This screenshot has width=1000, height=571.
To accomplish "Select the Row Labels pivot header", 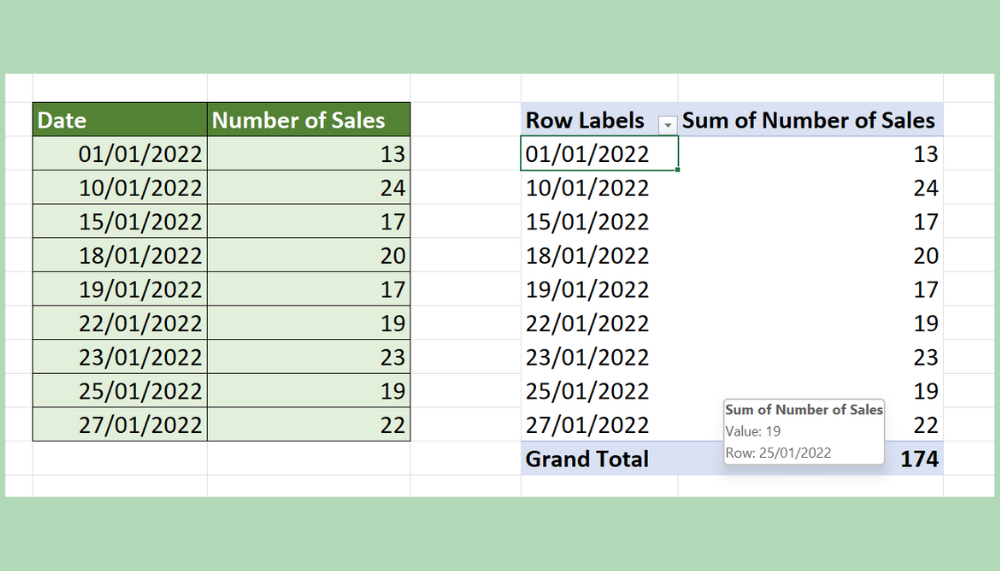I will (586, 121).
